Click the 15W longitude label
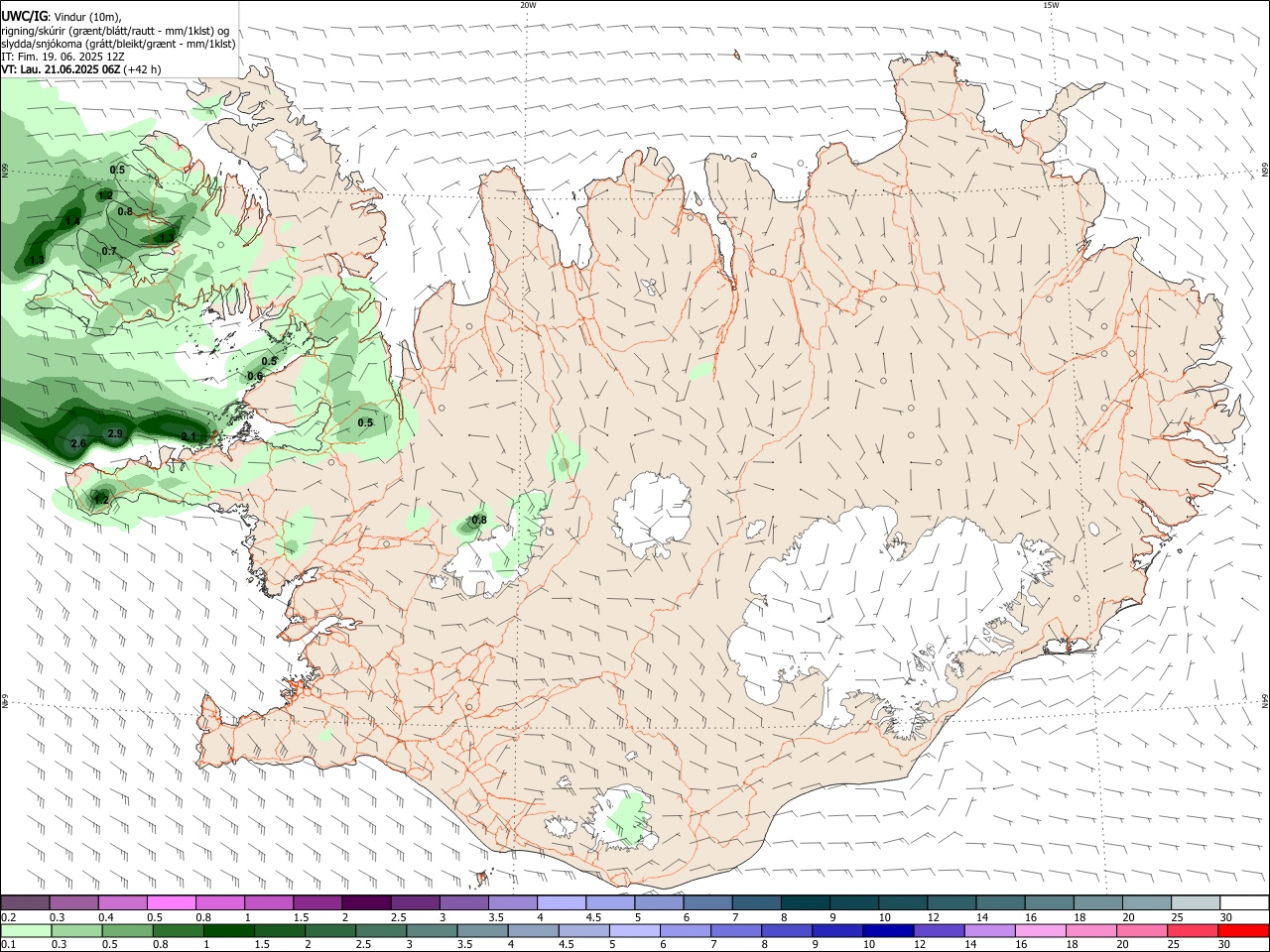Image resolution: width=1270 pixels, height=952 pixels. (1051, 5)
